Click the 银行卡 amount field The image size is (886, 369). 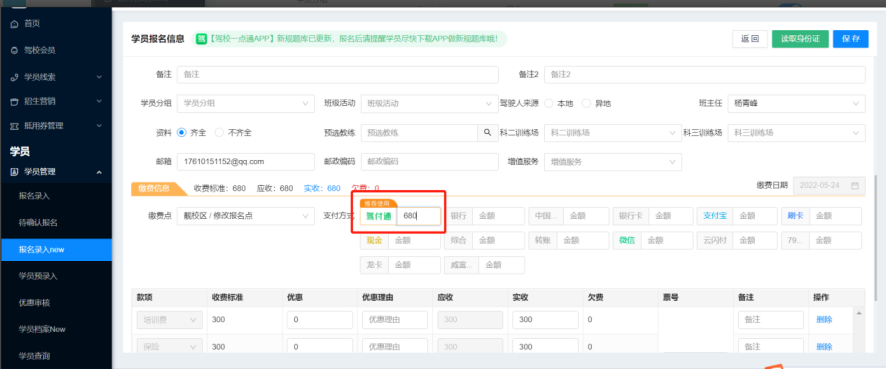(671, 216)
